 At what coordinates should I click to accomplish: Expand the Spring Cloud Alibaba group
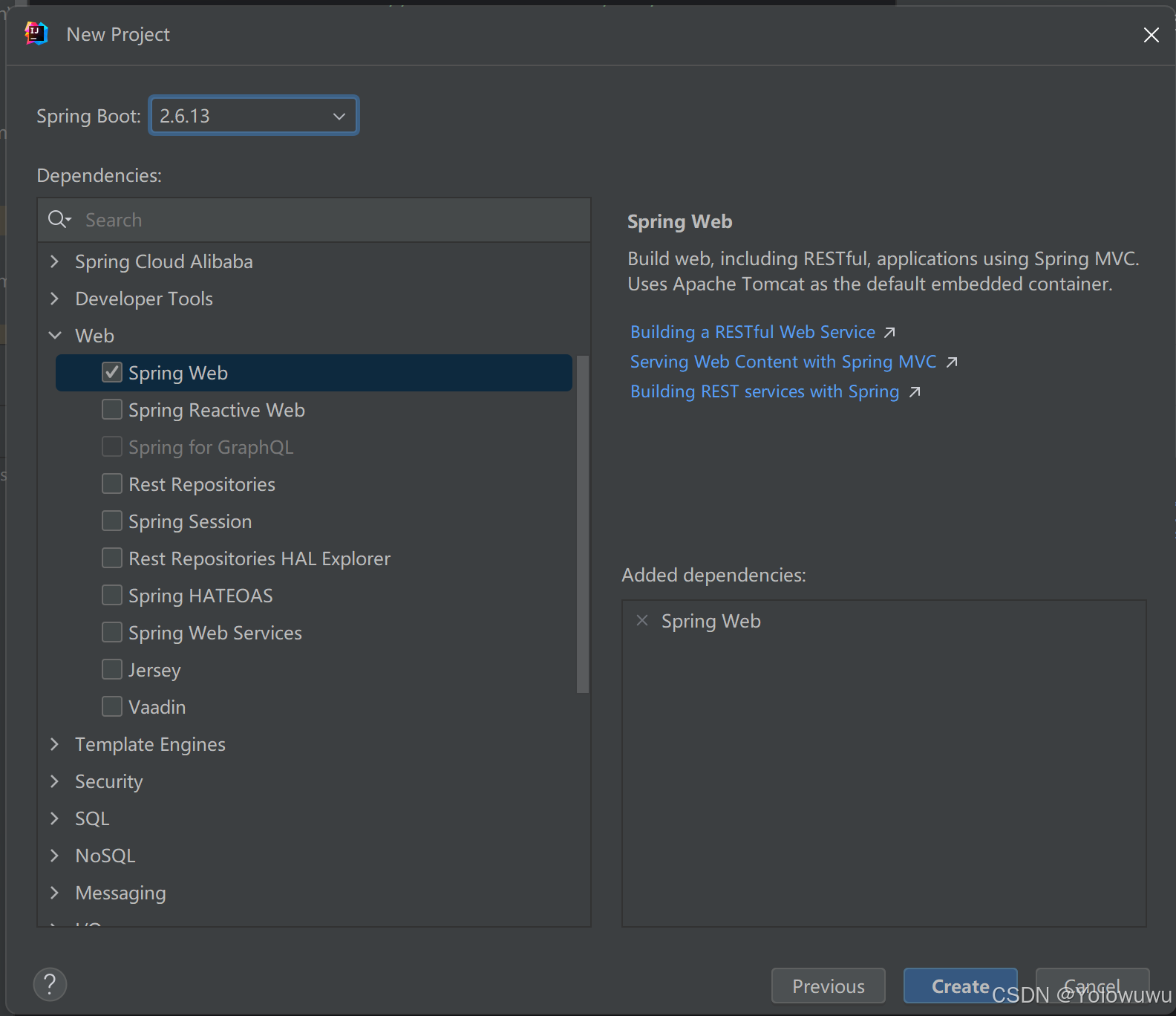click(x=54, y=261)
